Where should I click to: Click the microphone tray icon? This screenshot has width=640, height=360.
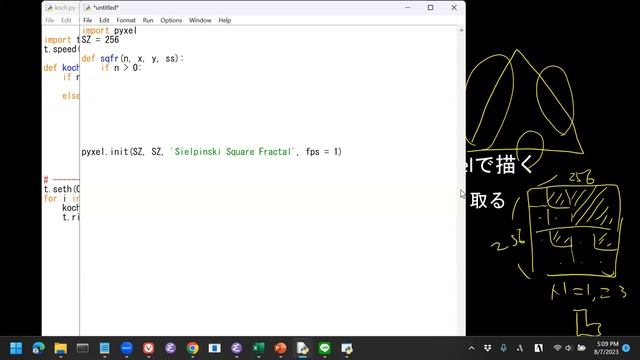pos(503,348)
